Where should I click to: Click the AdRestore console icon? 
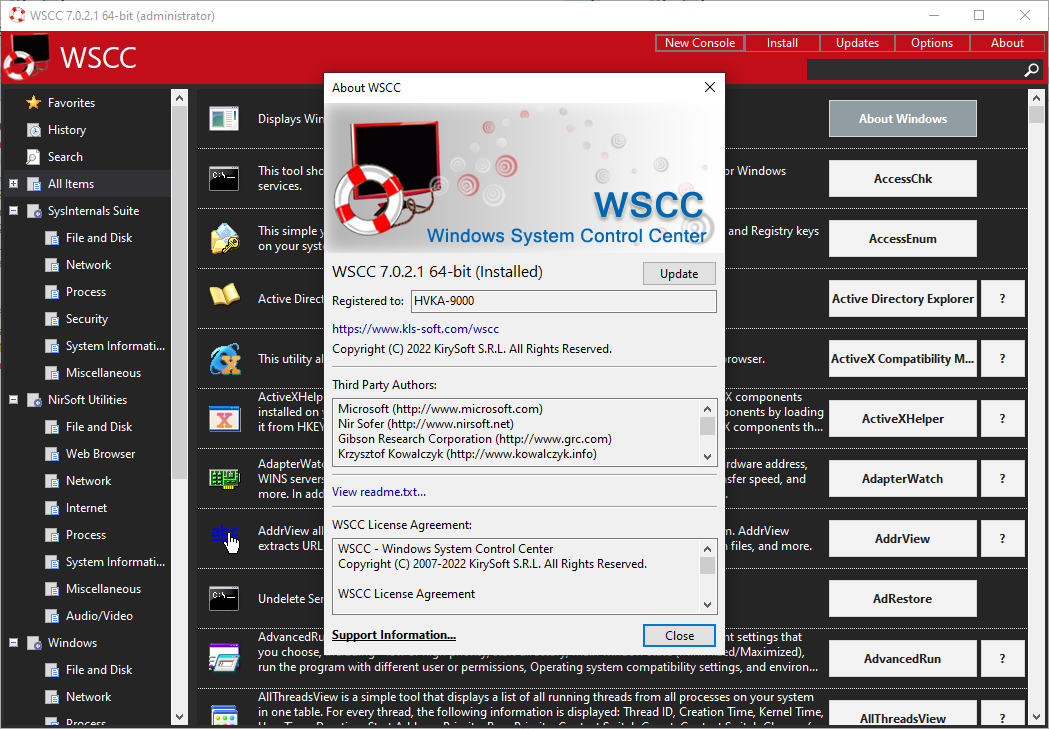click(x=223, y=598)
